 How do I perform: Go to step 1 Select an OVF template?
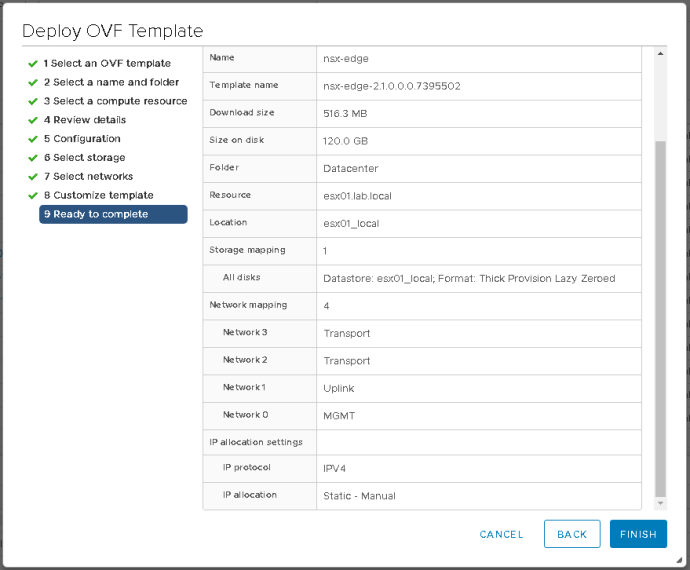107,63
